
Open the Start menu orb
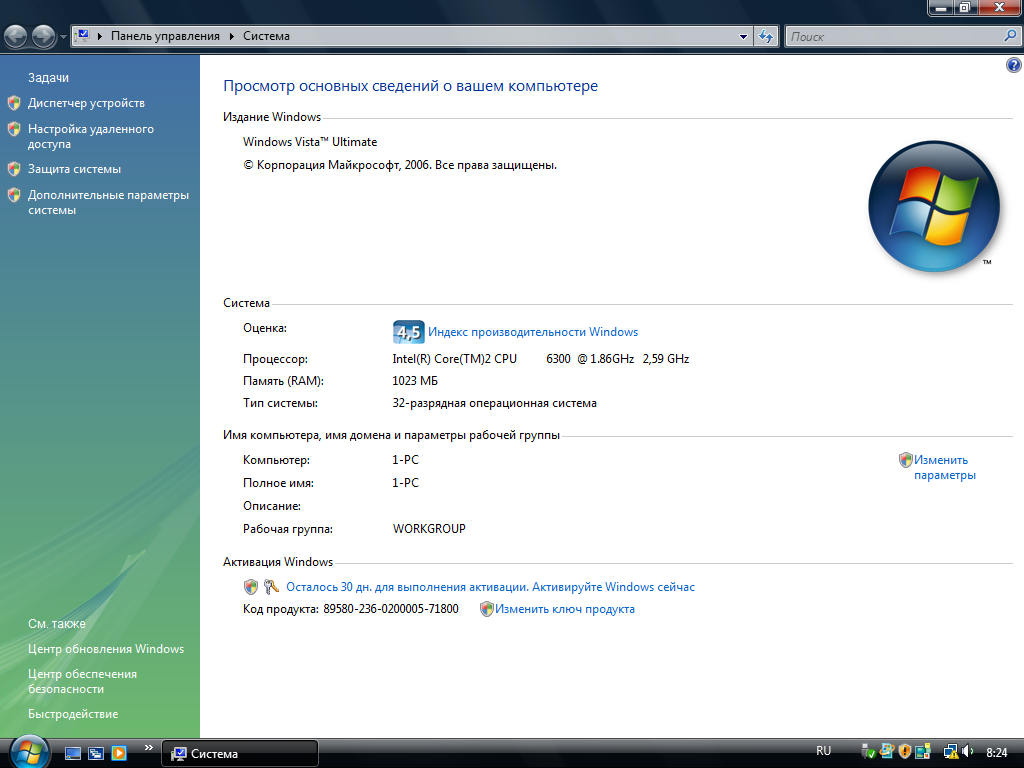[x=29, y=752]
